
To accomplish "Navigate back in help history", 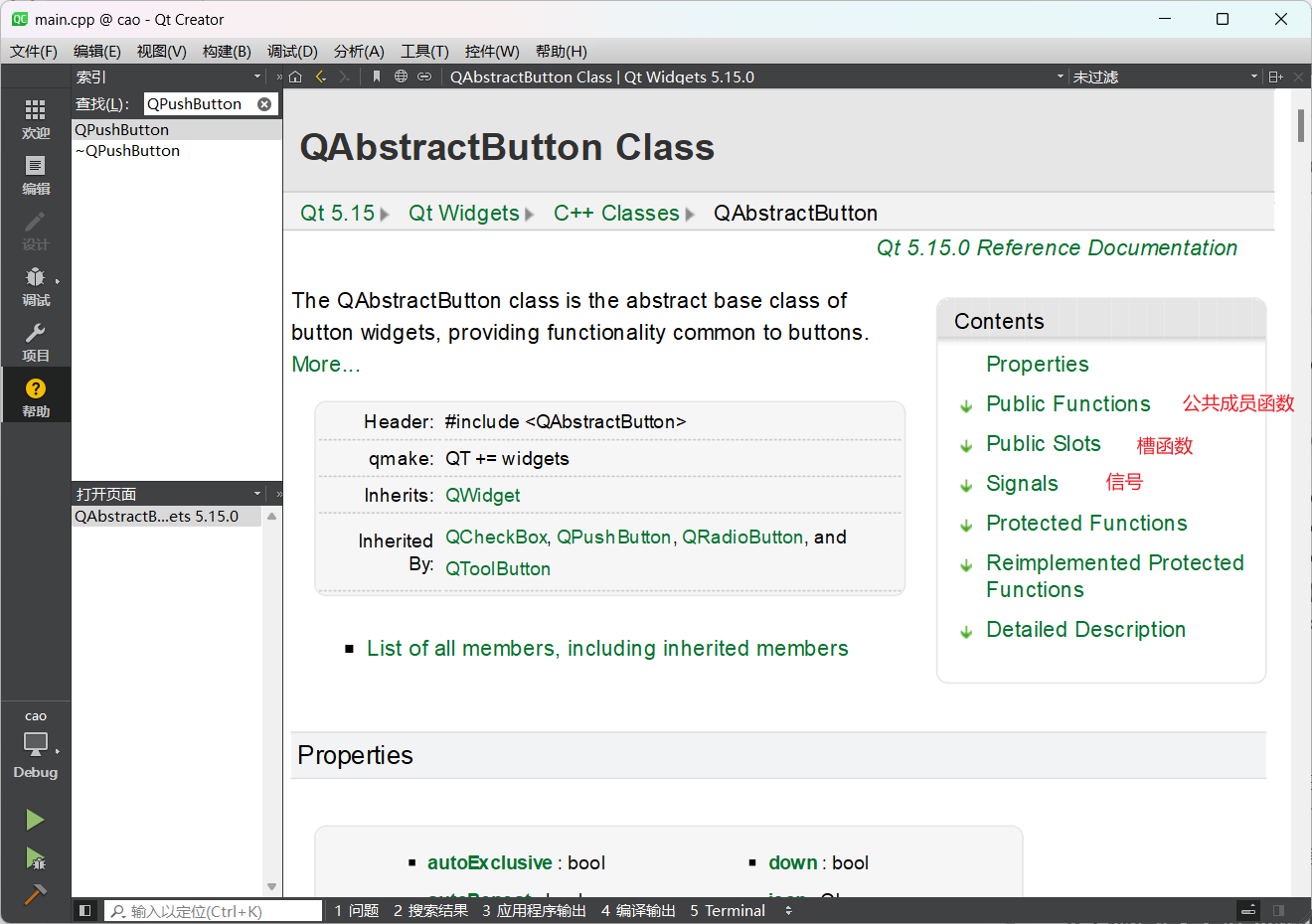I will tap(320, 77).
